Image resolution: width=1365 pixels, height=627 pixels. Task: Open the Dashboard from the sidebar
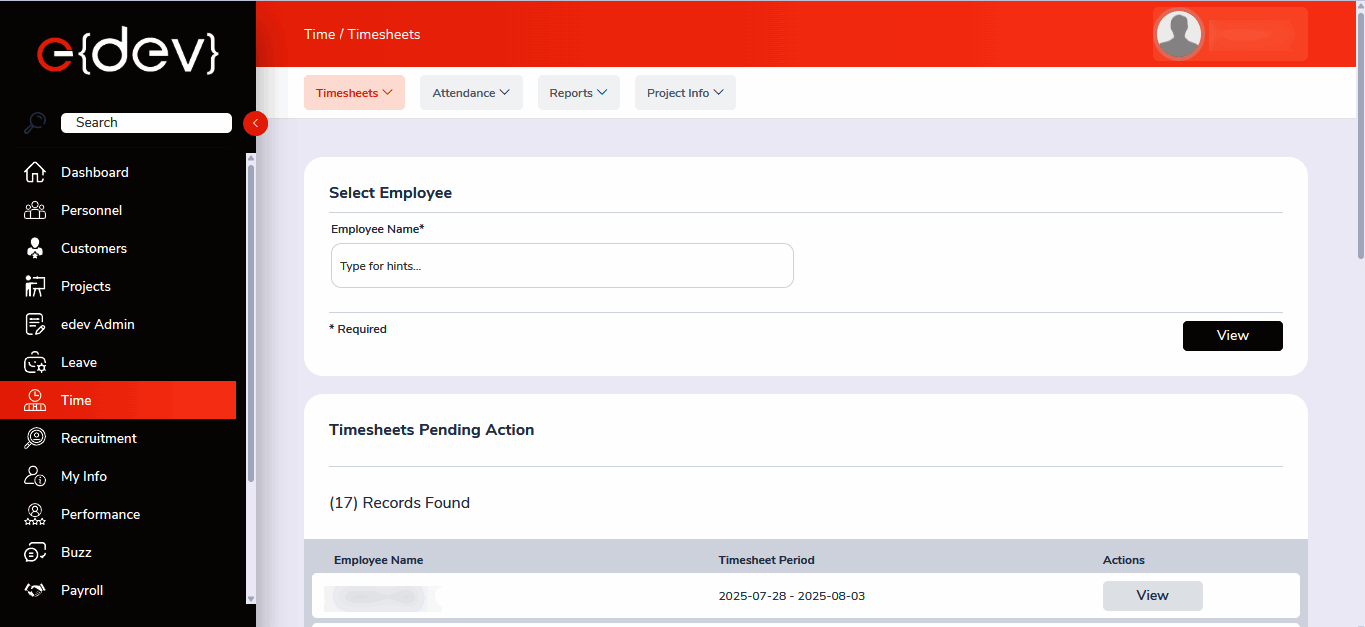point(94,172)
